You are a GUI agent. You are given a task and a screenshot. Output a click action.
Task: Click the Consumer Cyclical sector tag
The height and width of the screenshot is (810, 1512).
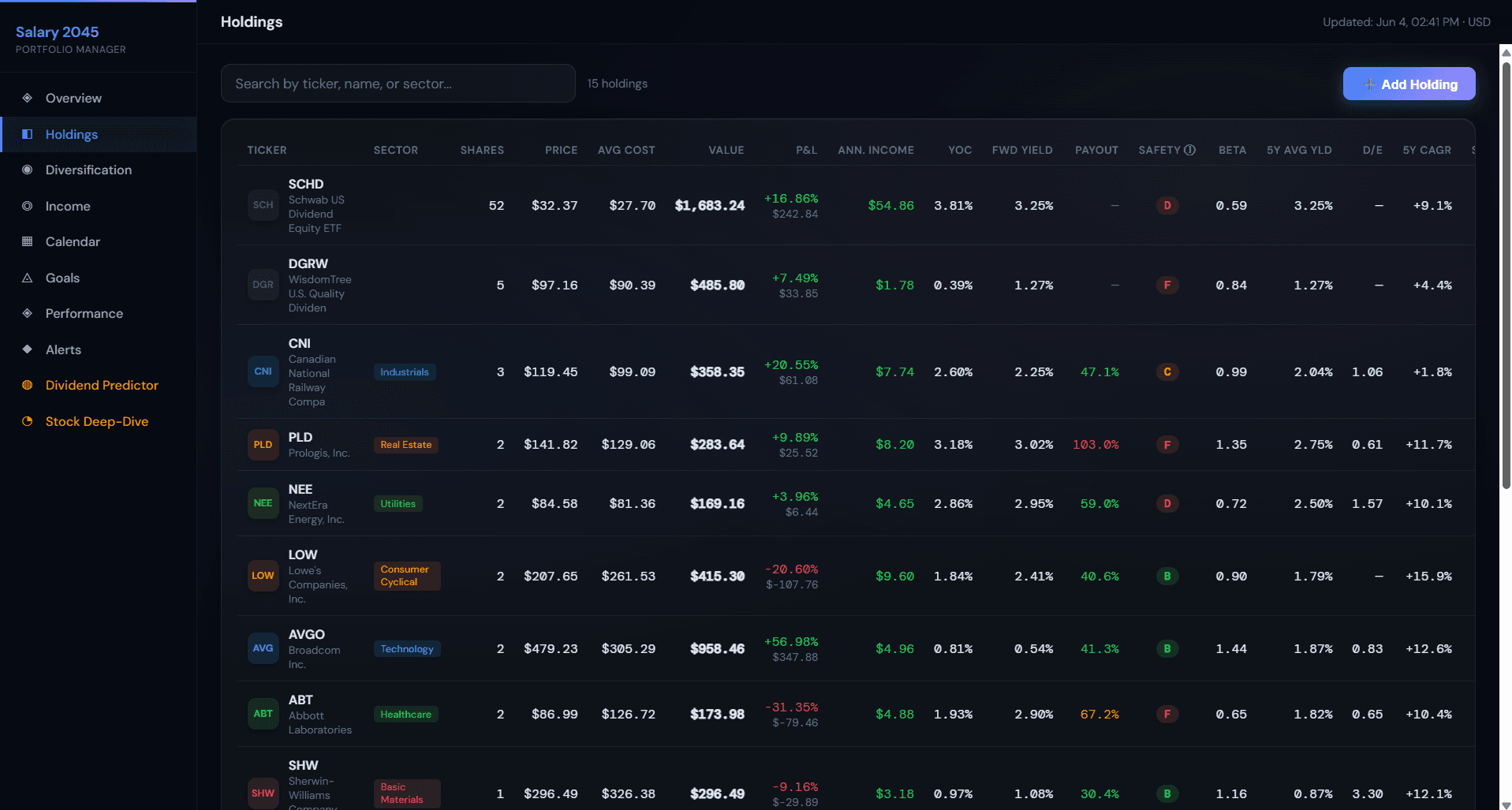407,576
